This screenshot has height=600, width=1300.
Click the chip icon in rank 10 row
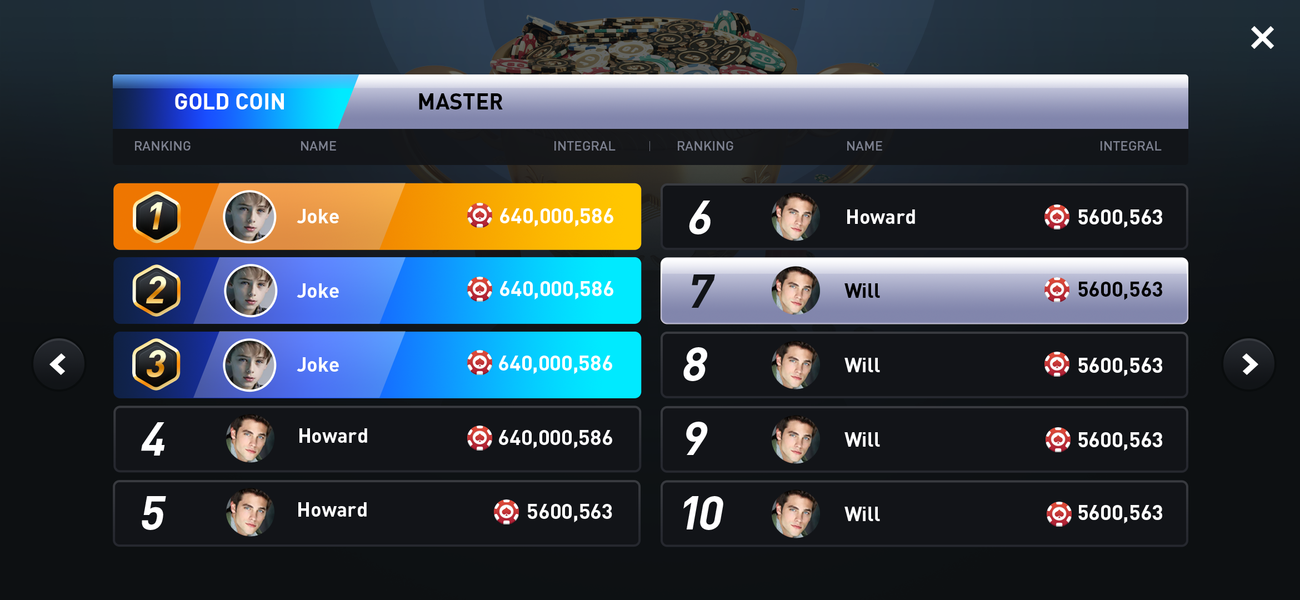1058,514
